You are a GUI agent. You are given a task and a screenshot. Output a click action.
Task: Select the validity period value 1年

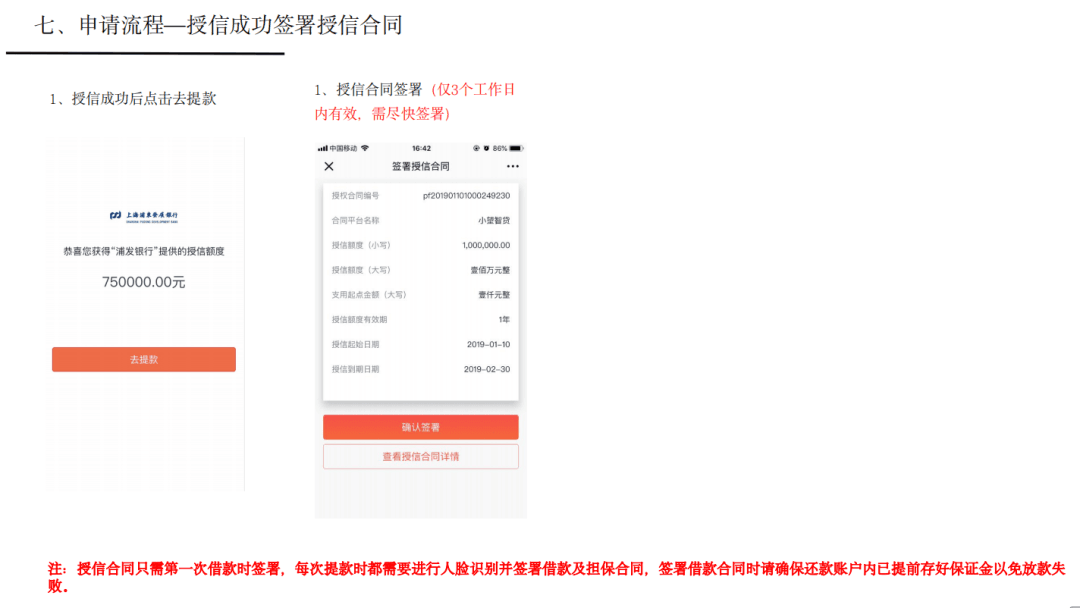504,319
